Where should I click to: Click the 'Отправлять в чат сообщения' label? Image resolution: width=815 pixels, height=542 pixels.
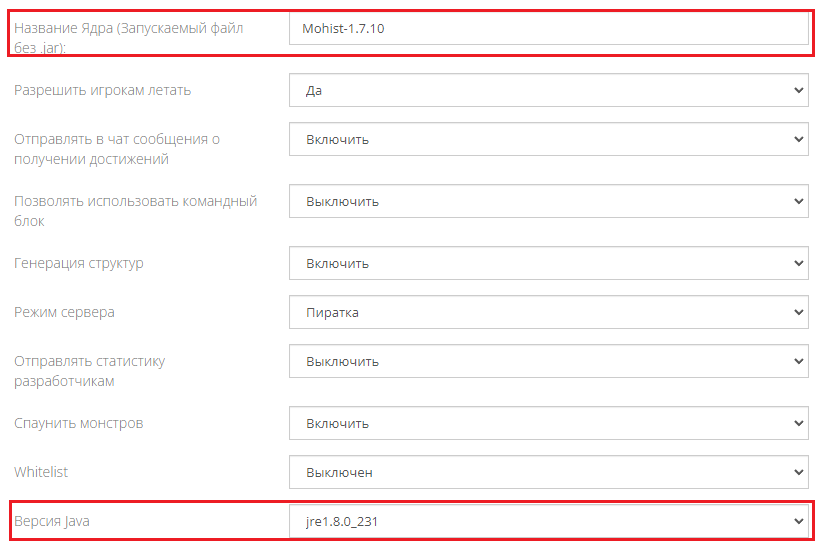(x=117, y=149)
